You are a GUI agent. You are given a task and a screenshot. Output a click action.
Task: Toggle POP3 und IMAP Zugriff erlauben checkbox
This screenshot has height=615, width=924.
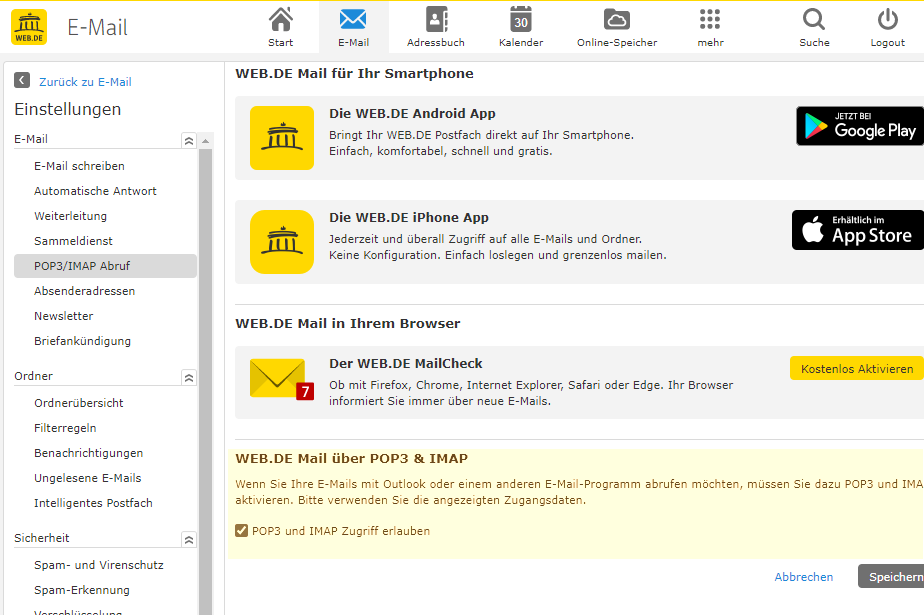pyautogui.click(x=242, y=531)
